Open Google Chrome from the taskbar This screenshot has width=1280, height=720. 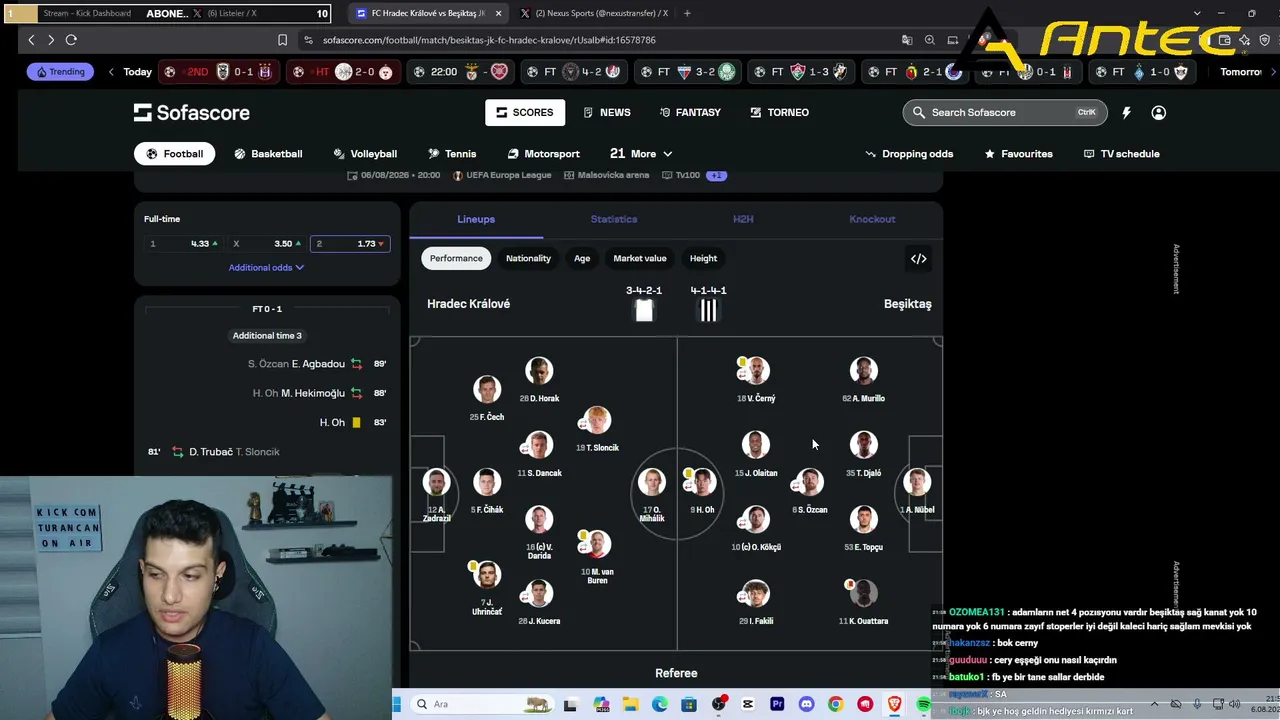pos(835,704)
